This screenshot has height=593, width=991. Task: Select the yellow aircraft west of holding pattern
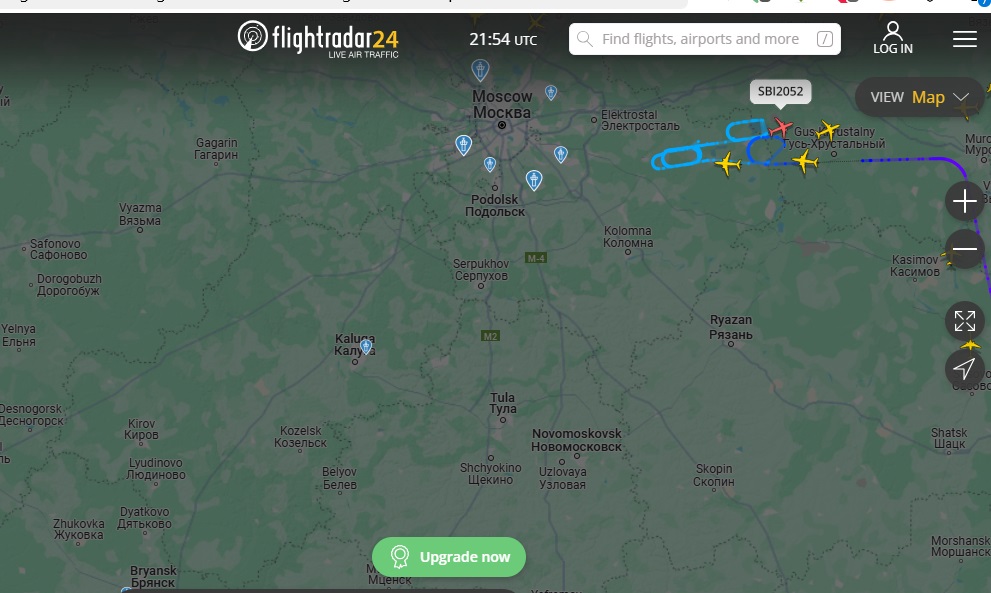[727, 164]
